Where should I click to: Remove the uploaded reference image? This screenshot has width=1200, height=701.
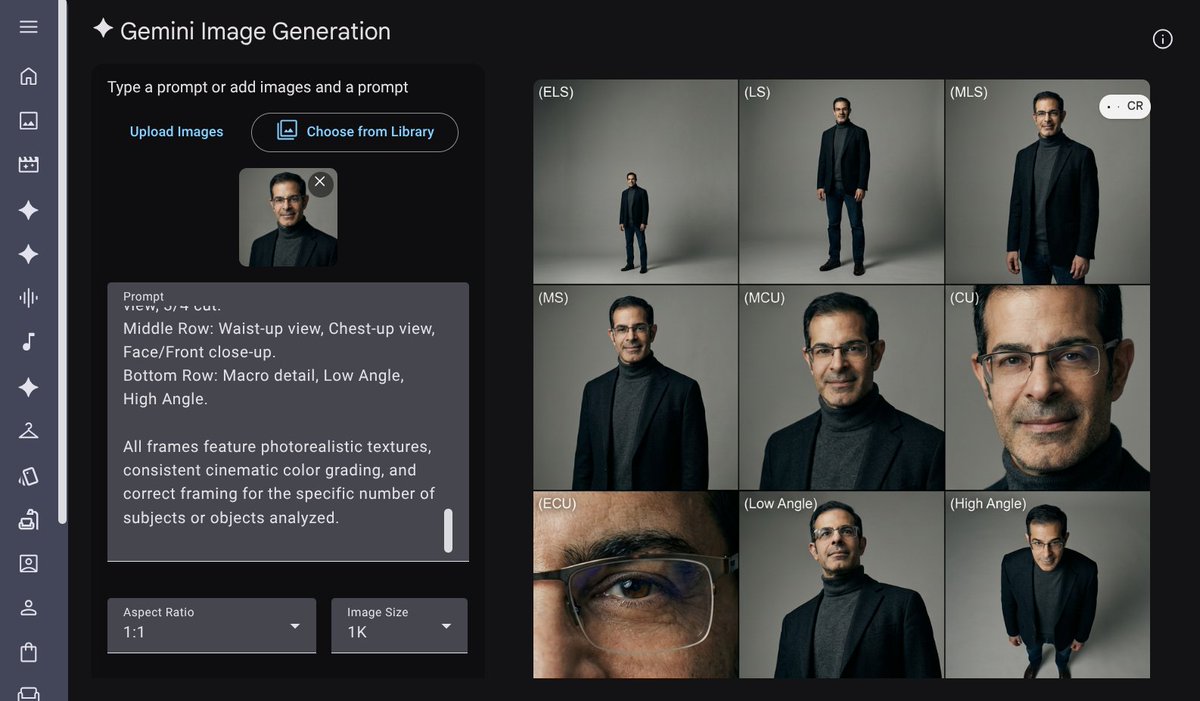pos(319,182)
